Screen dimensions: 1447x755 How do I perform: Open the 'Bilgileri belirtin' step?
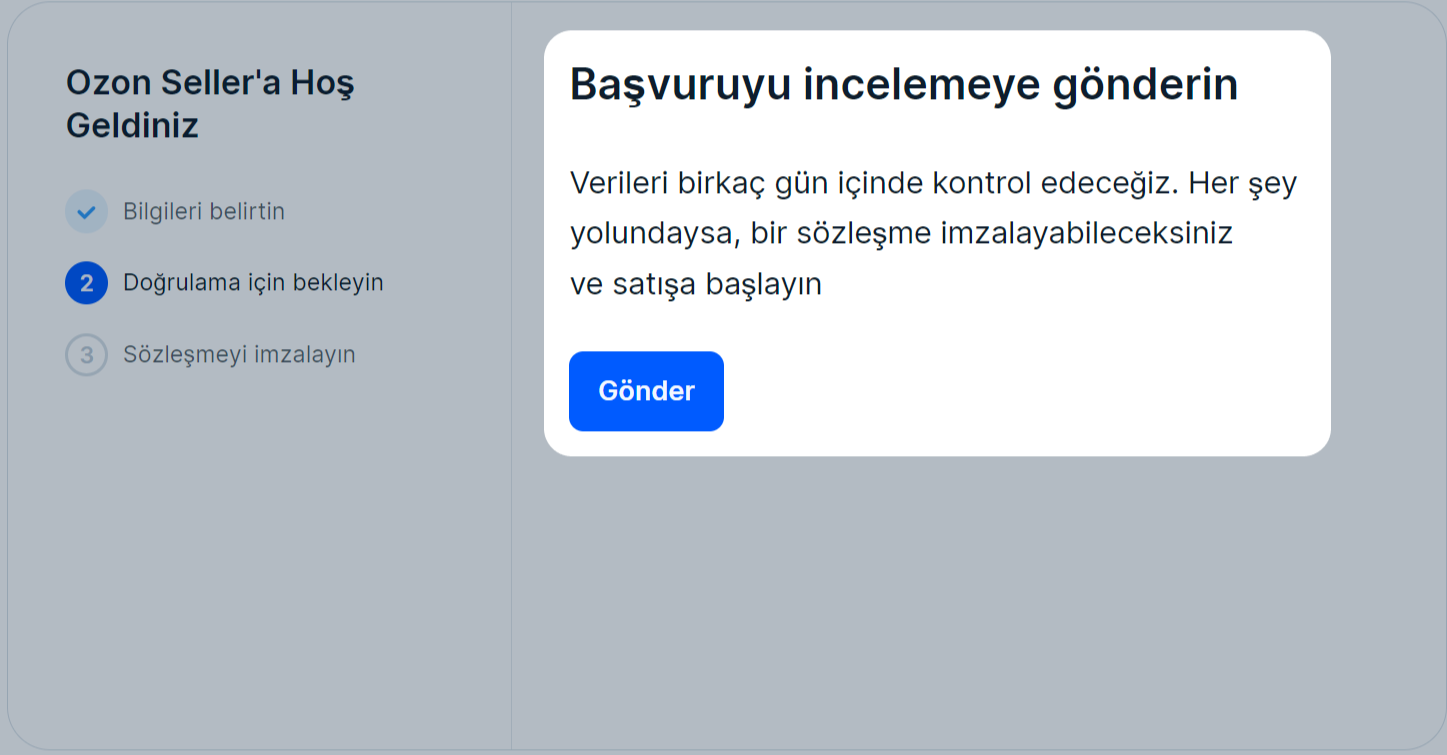[x=204, y=212]
